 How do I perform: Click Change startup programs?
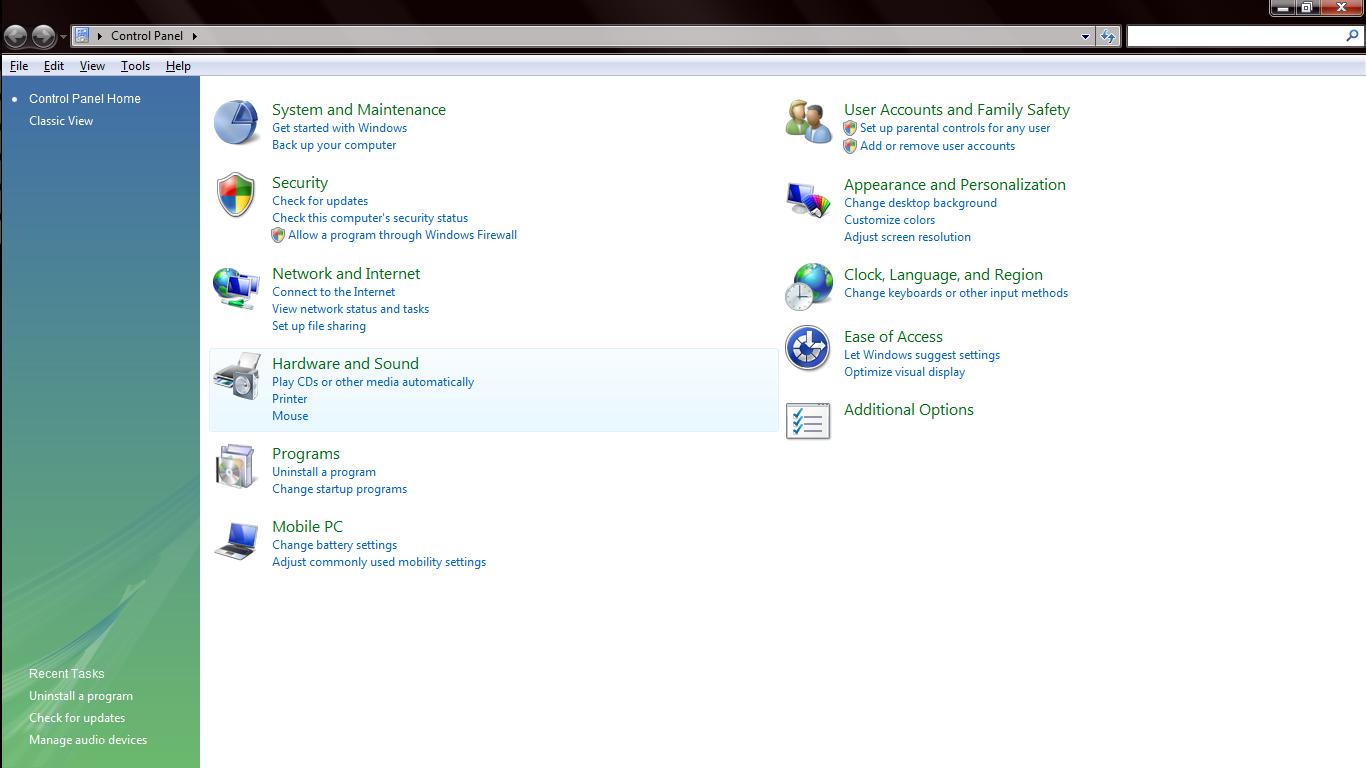[x=339, y=489]
